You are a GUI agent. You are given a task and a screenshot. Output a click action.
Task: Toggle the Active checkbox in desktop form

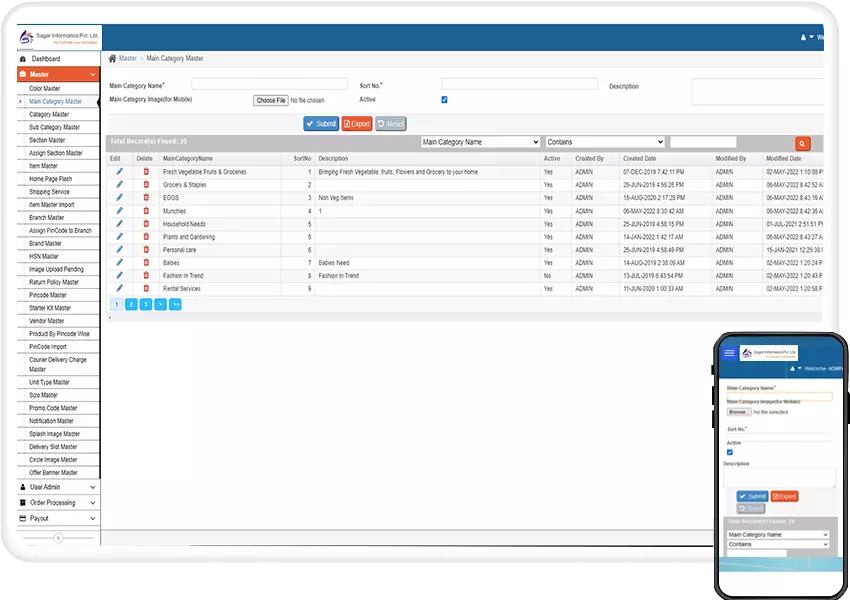pos(445,100)
